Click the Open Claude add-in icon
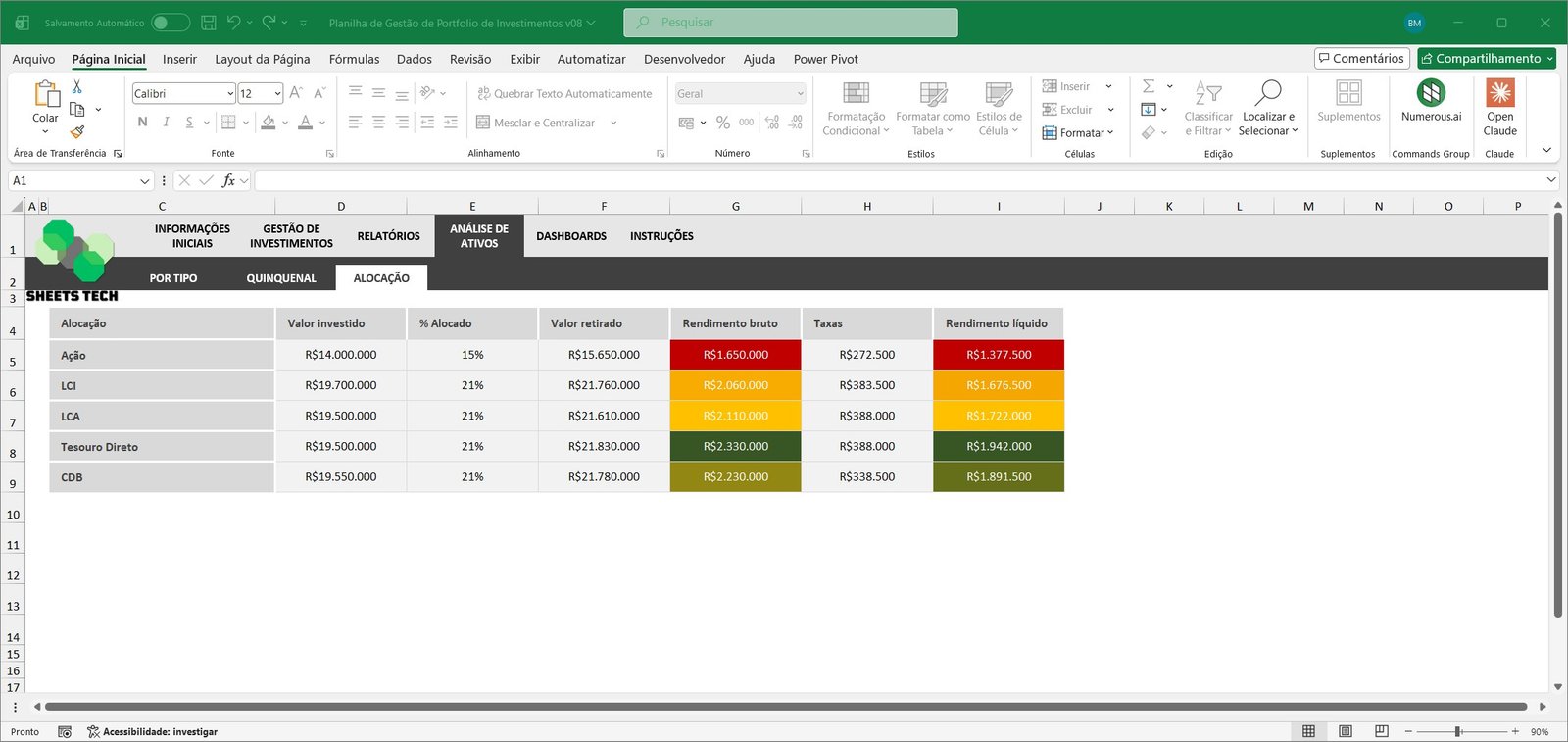1568x742 pixels. click(1499, 93)
